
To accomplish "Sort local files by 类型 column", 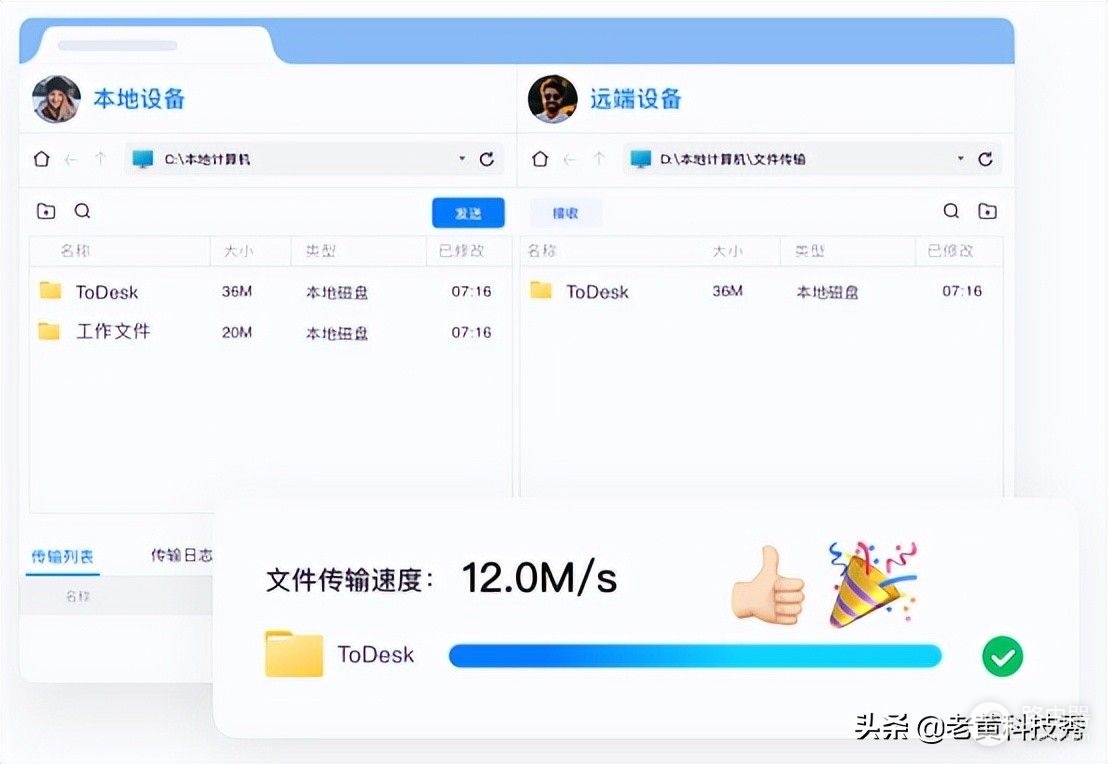I will [x=321, y=251].
